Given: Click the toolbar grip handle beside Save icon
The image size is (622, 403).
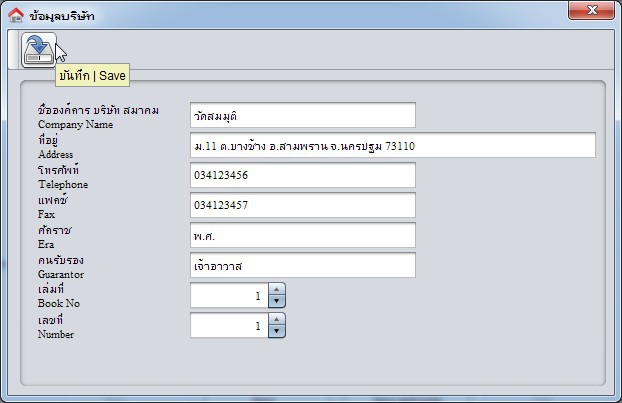Looking at the screenshot, I should [14, 50].
